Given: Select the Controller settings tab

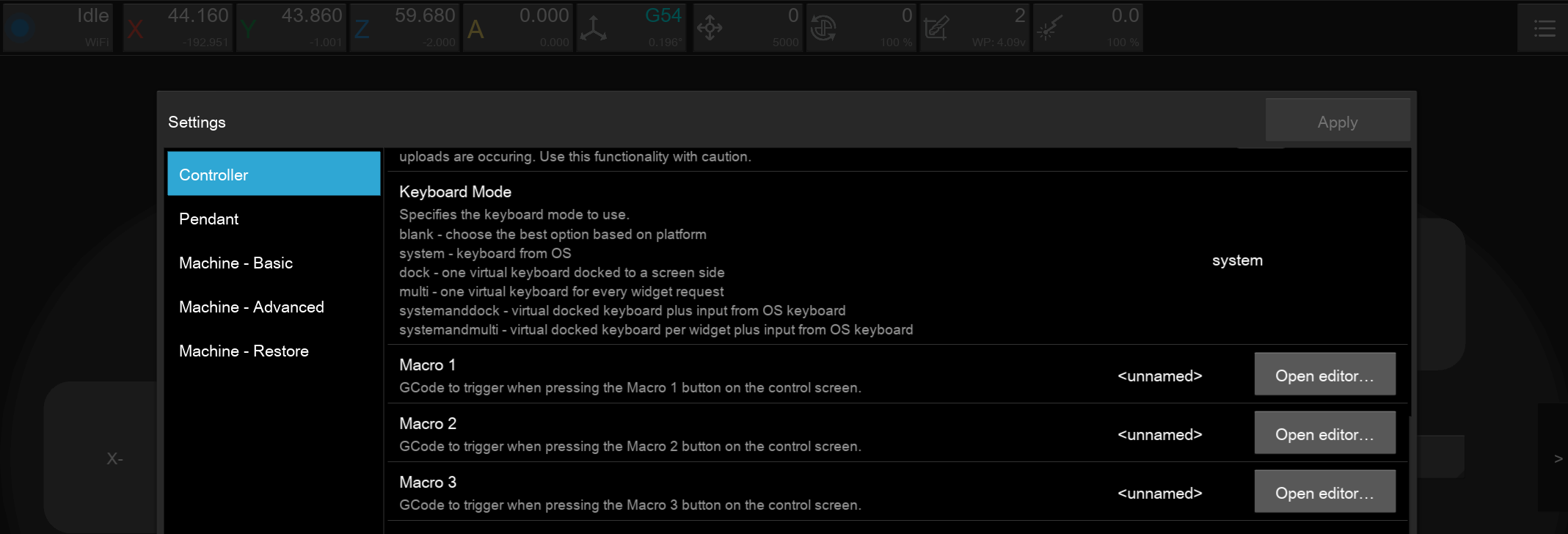Looking at the screenshot, I should click(274, 175).
